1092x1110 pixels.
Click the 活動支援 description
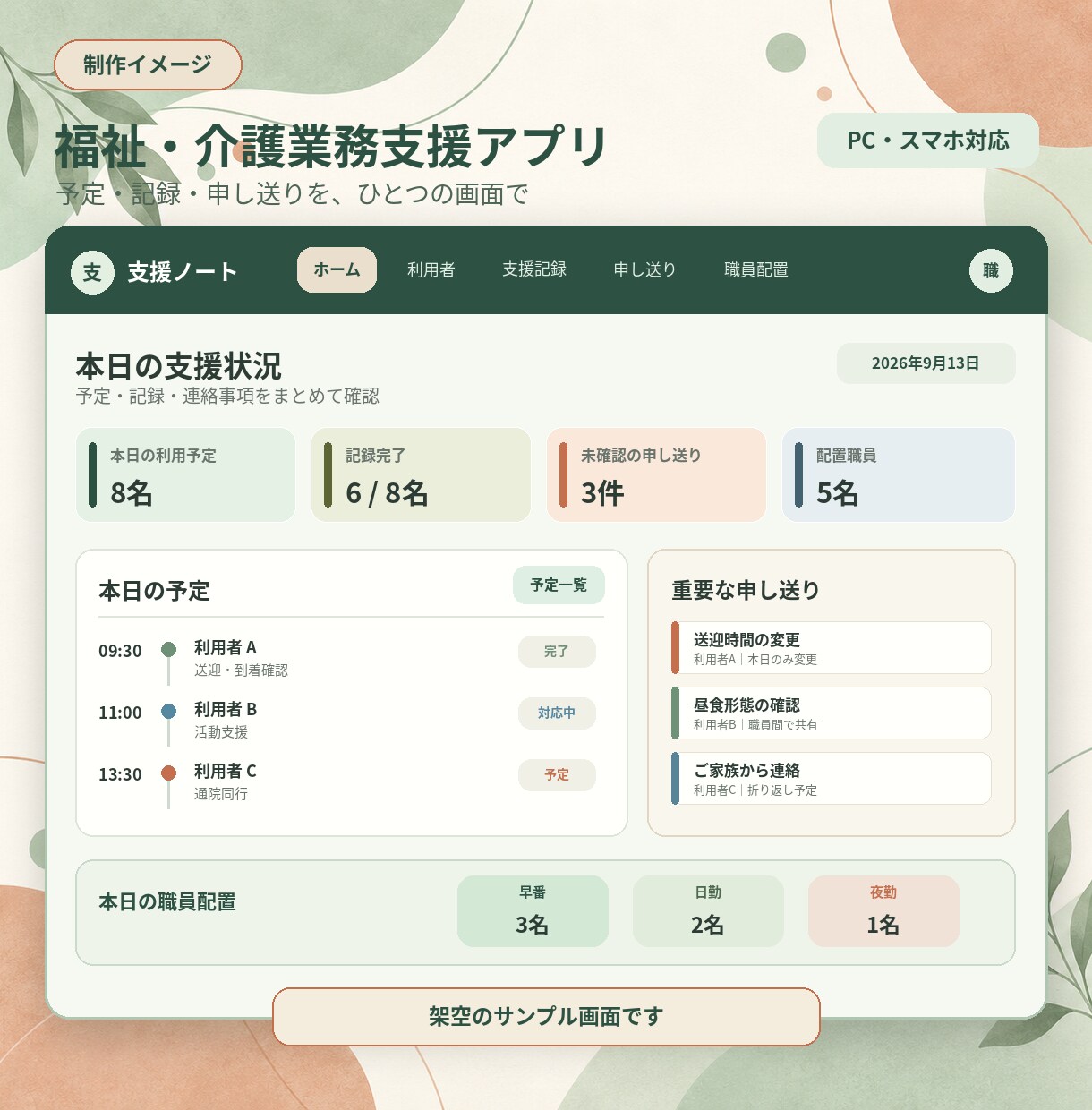(x=221, y=732)
